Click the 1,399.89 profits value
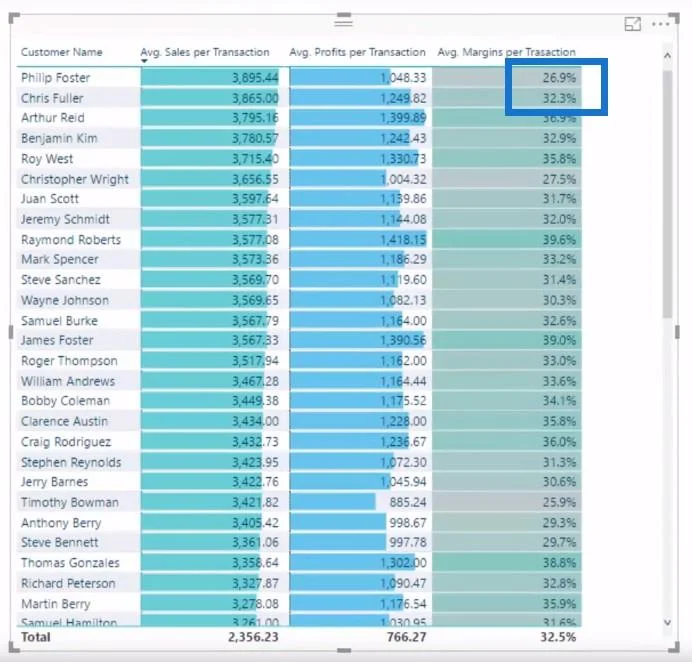 click(x=403, y=118)
